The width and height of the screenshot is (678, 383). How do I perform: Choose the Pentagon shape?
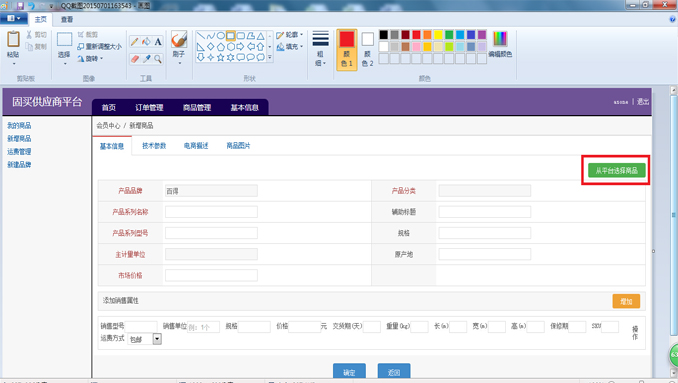tap(221, 46)
